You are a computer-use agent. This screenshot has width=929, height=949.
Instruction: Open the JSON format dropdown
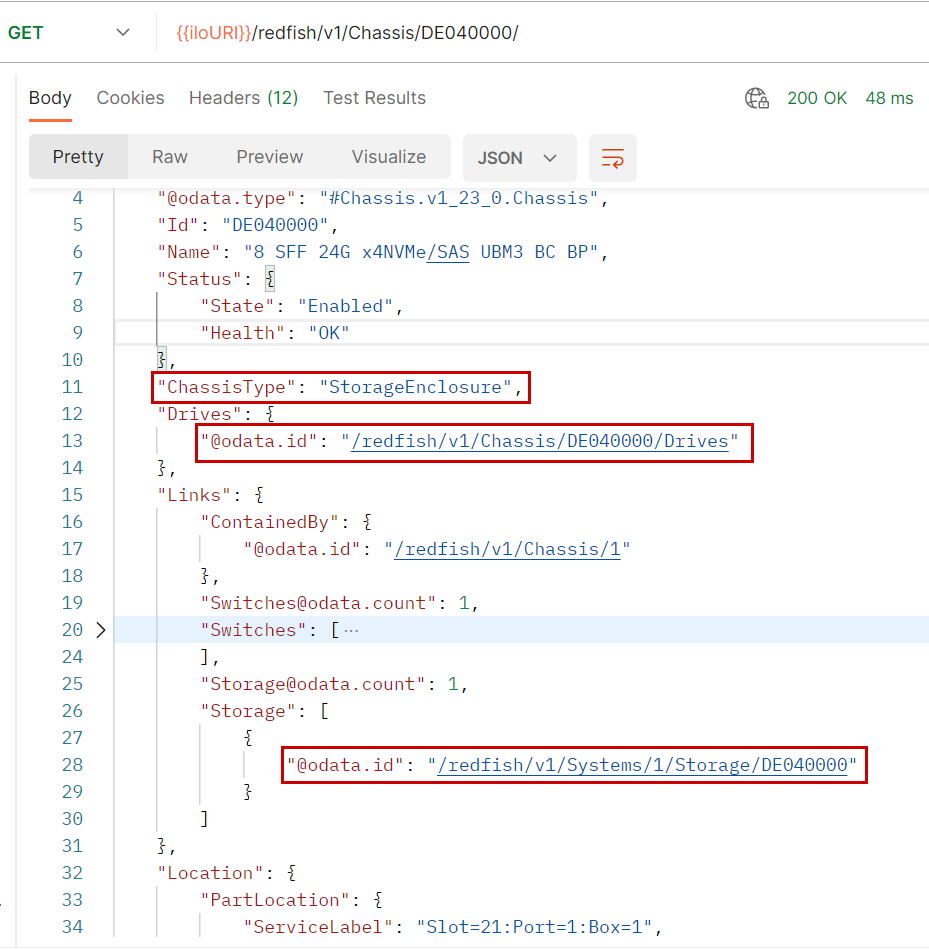click(518, 158)
